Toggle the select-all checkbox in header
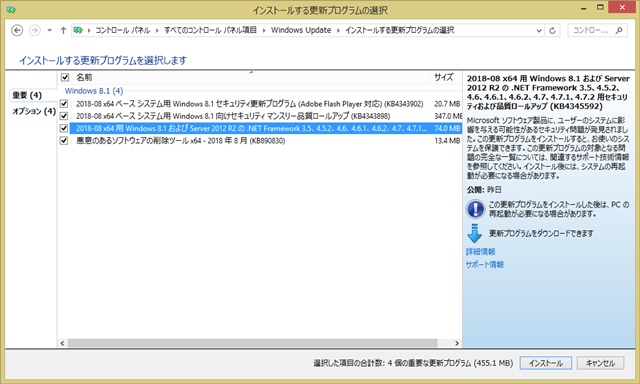This screenshot has width=640, height=384. pos(65,77)
